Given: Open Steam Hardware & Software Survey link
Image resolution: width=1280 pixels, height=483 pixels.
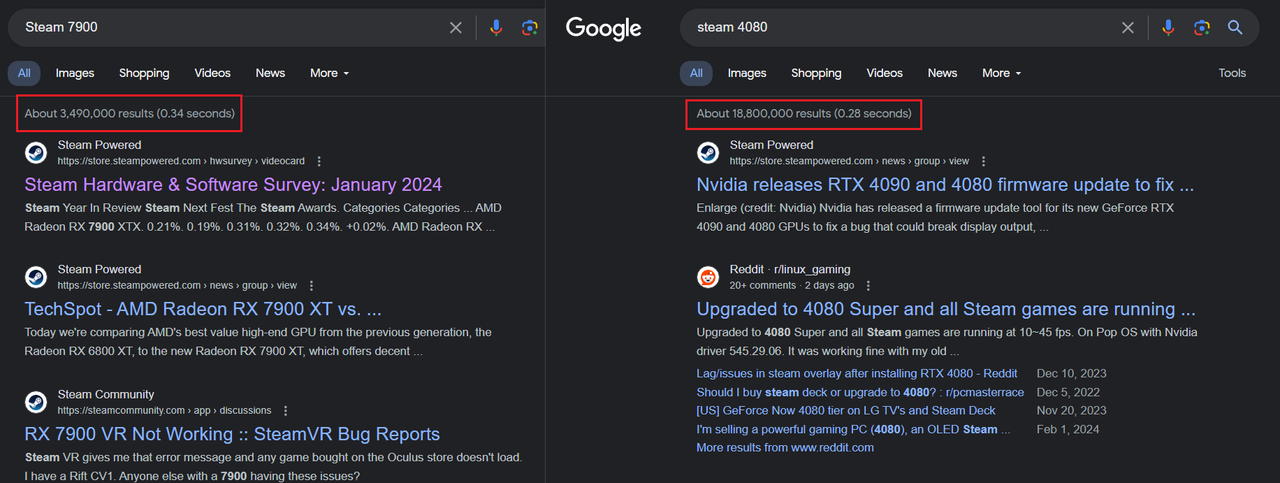Looking at the screenshot, I should [x=233, y=185].
